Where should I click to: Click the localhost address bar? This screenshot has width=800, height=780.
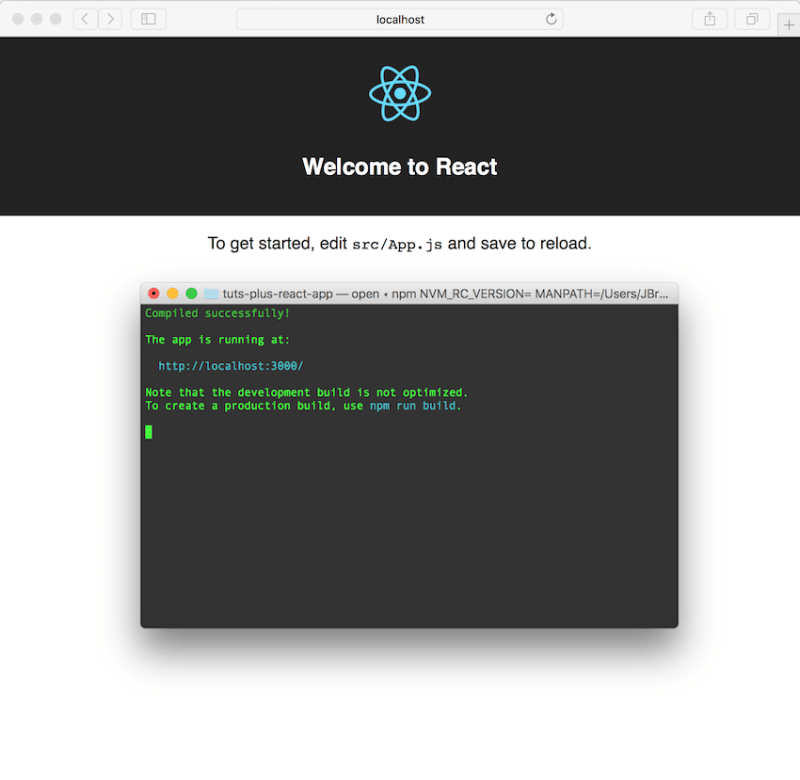(399, 19)
